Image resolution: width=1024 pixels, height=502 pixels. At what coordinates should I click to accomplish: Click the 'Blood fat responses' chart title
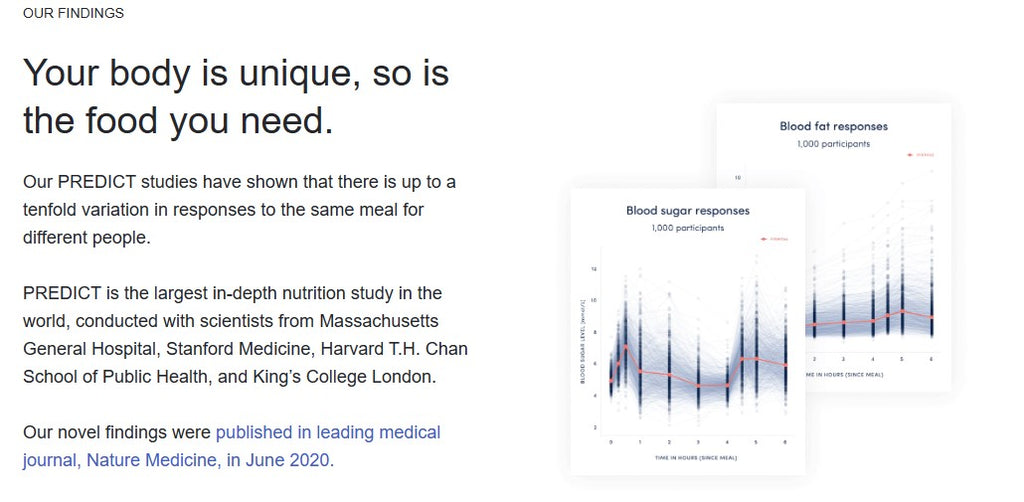(x=833, y=126)
